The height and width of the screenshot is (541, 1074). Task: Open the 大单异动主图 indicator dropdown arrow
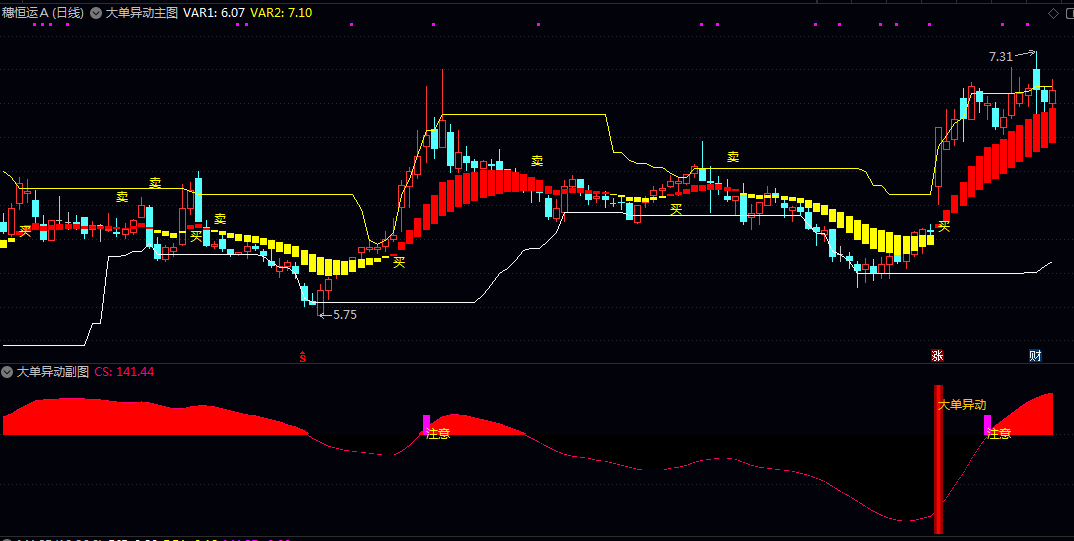pyautogui.click(x=96, y=12)
